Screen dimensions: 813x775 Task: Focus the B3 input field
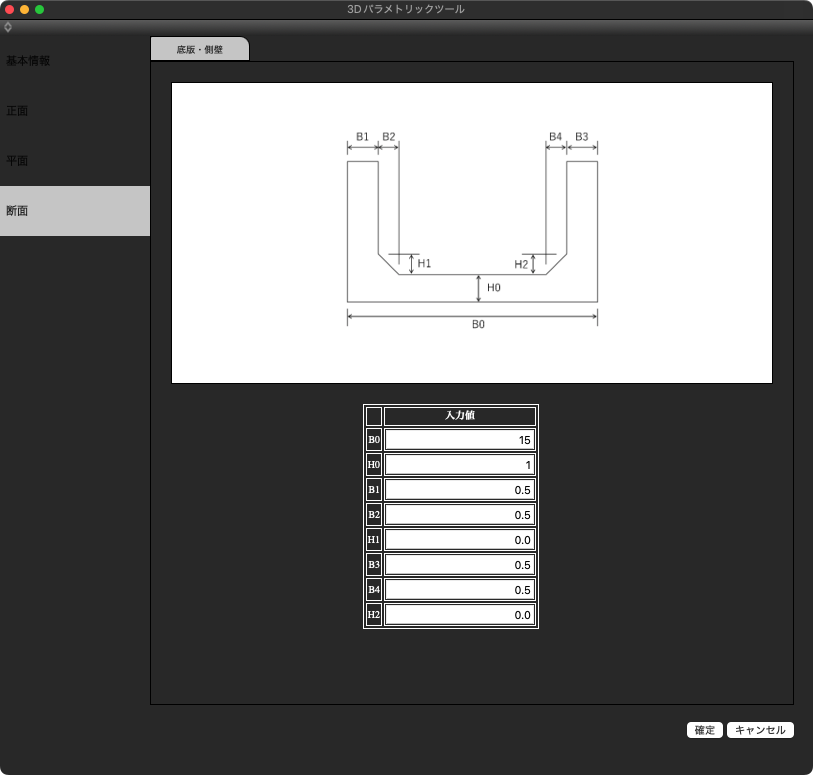(x=460, y=565)
